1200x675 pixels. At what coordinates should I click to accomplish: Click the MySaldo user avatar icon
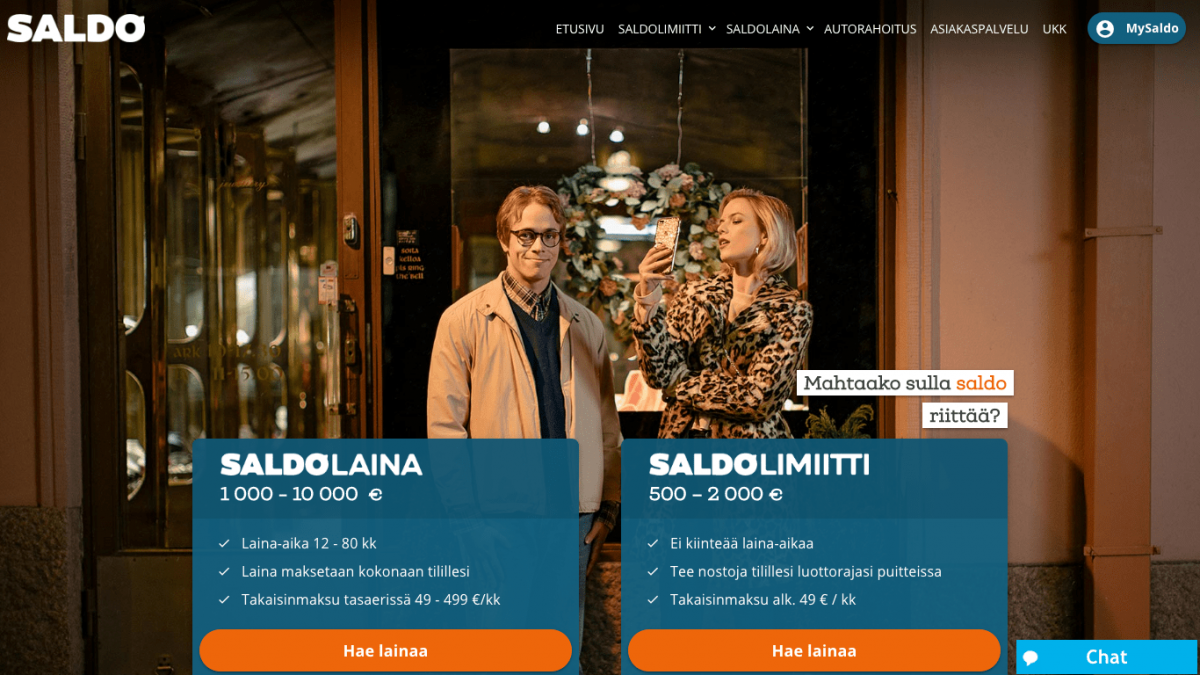(1105, 29)
